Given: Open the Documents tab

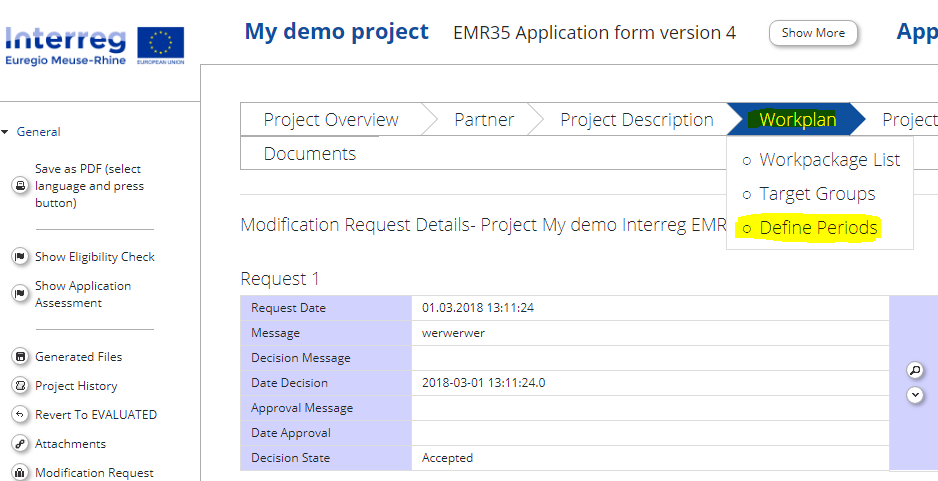Looking at the screenshot, I should pos(310,154).
